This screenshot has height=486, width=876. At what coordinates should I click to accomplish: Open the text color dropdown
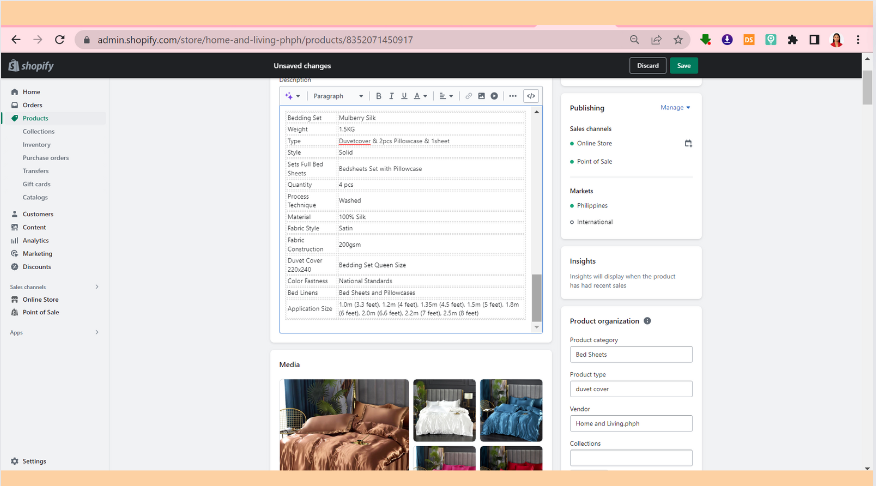[x=420, y=96]
